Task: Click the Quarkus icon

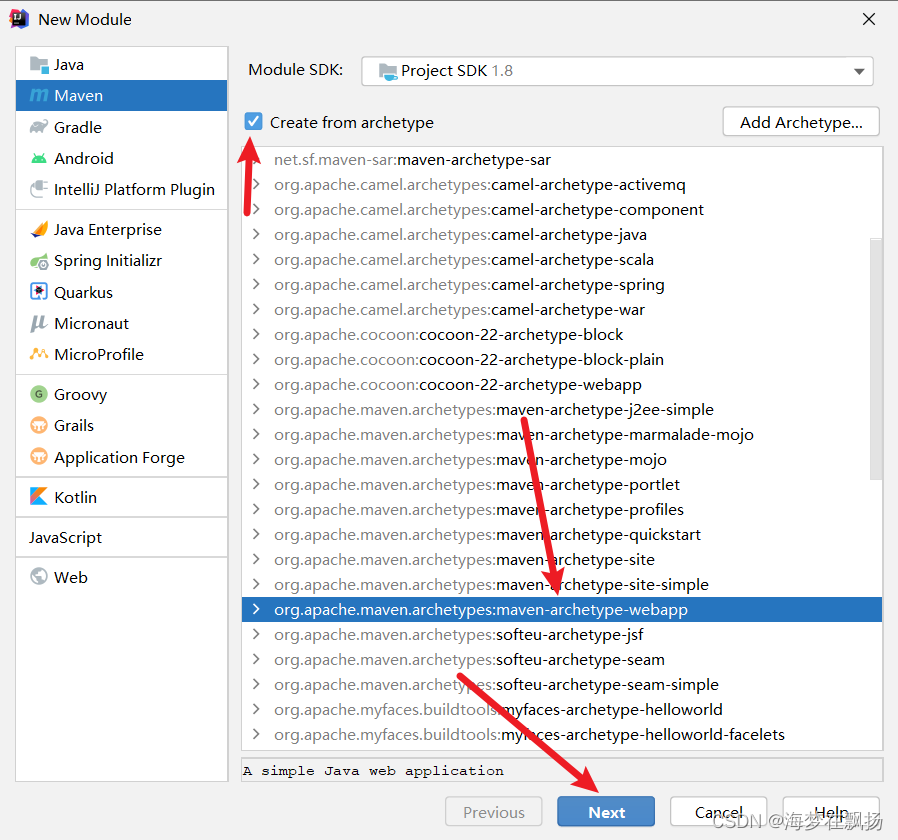Action: coord(38,291)
